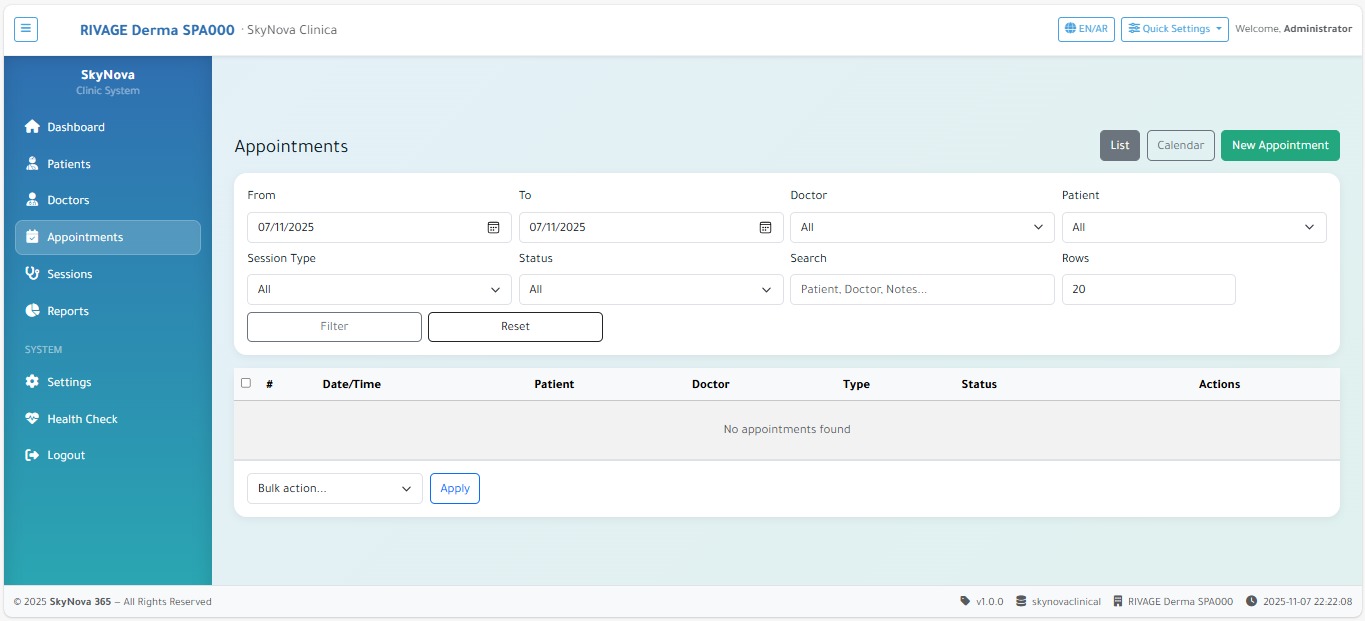Viewport: 1365px width, 621px height.
Task: Click the Reports pie chart icon
Action: 32,311
